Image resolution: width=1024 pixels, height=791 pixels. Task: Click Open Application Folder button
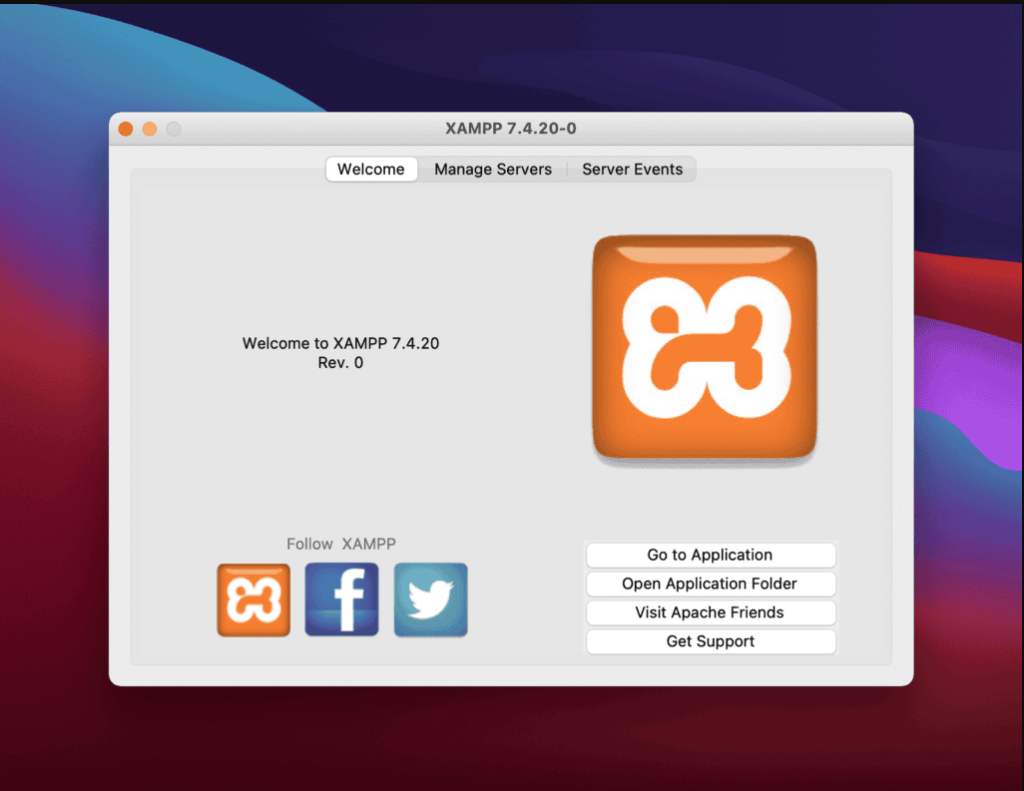coord(711,583)
